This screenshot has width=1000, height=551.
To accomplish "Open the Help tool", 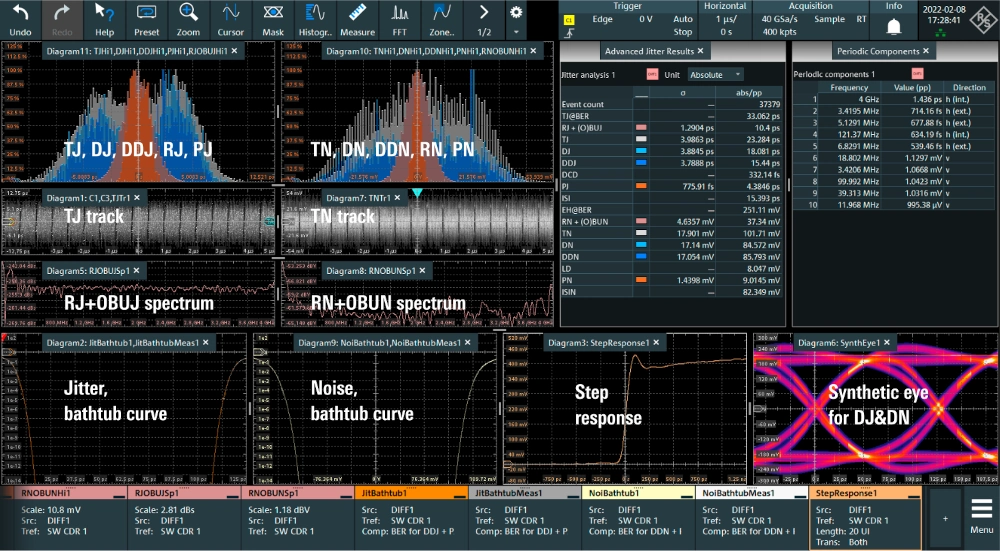I will point(105,20).
